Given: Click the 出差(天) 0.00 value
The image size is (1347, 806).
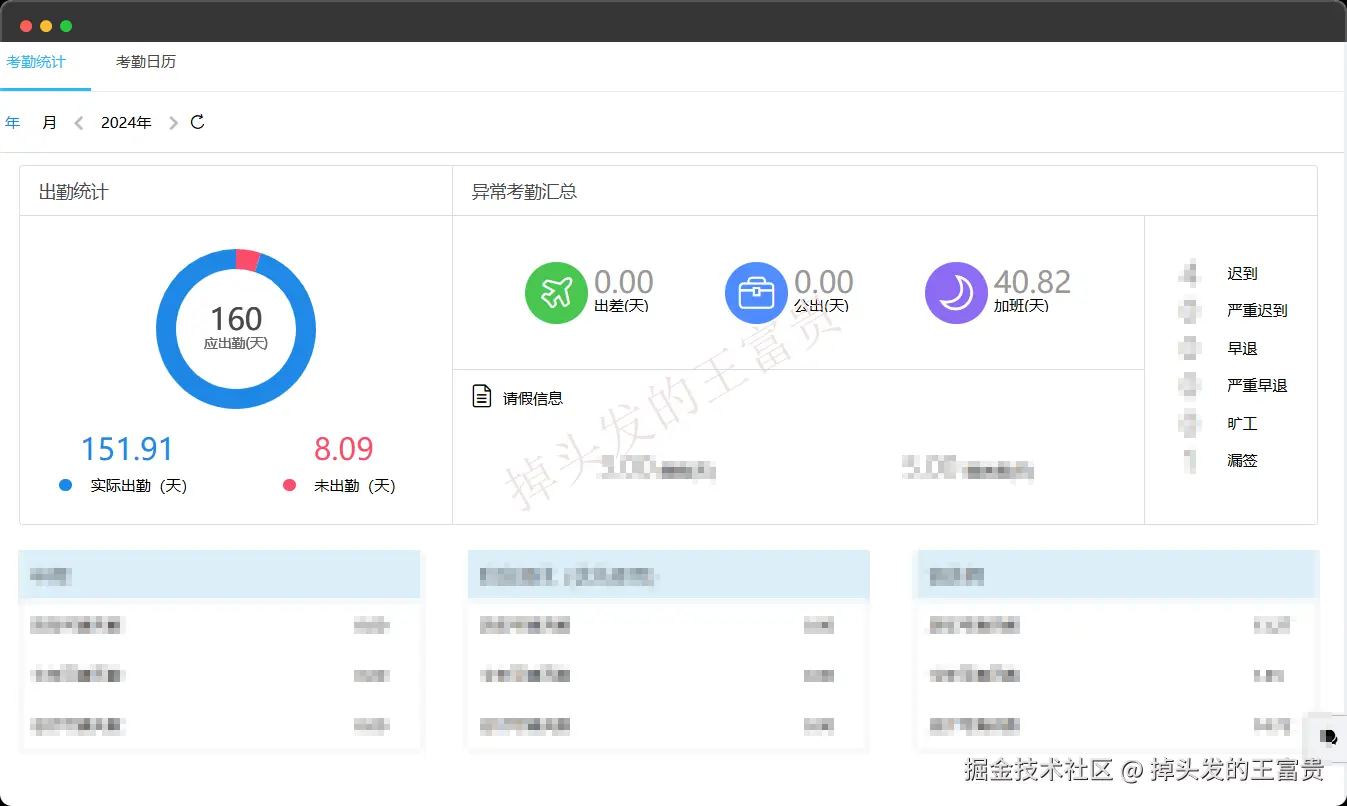Looking at the screenshot, I should tap(624, 282).
